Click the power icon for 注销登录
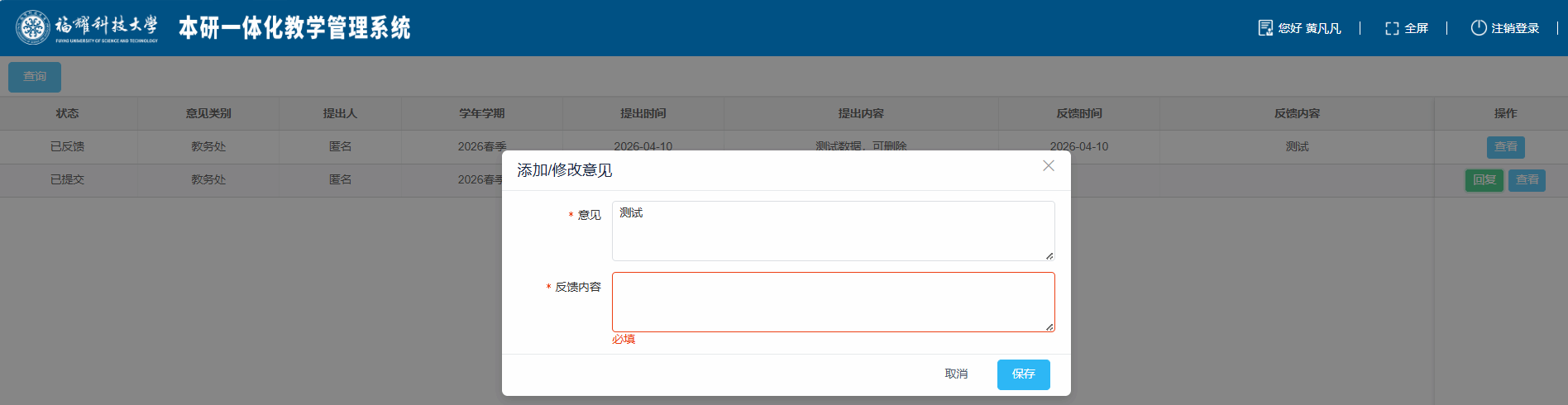The height and width of the screenshot is (405, 1568). [x=1478, y=28]
